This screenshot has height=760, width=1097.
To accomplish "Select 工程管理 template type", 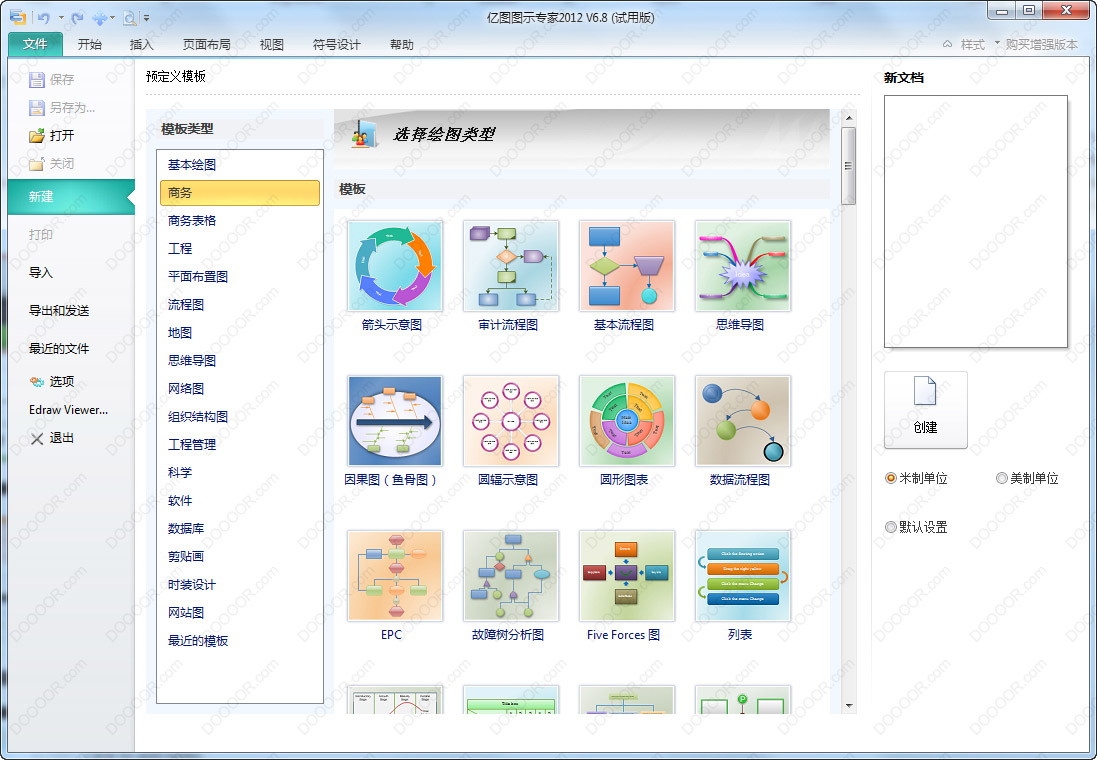I will [192, 444].
